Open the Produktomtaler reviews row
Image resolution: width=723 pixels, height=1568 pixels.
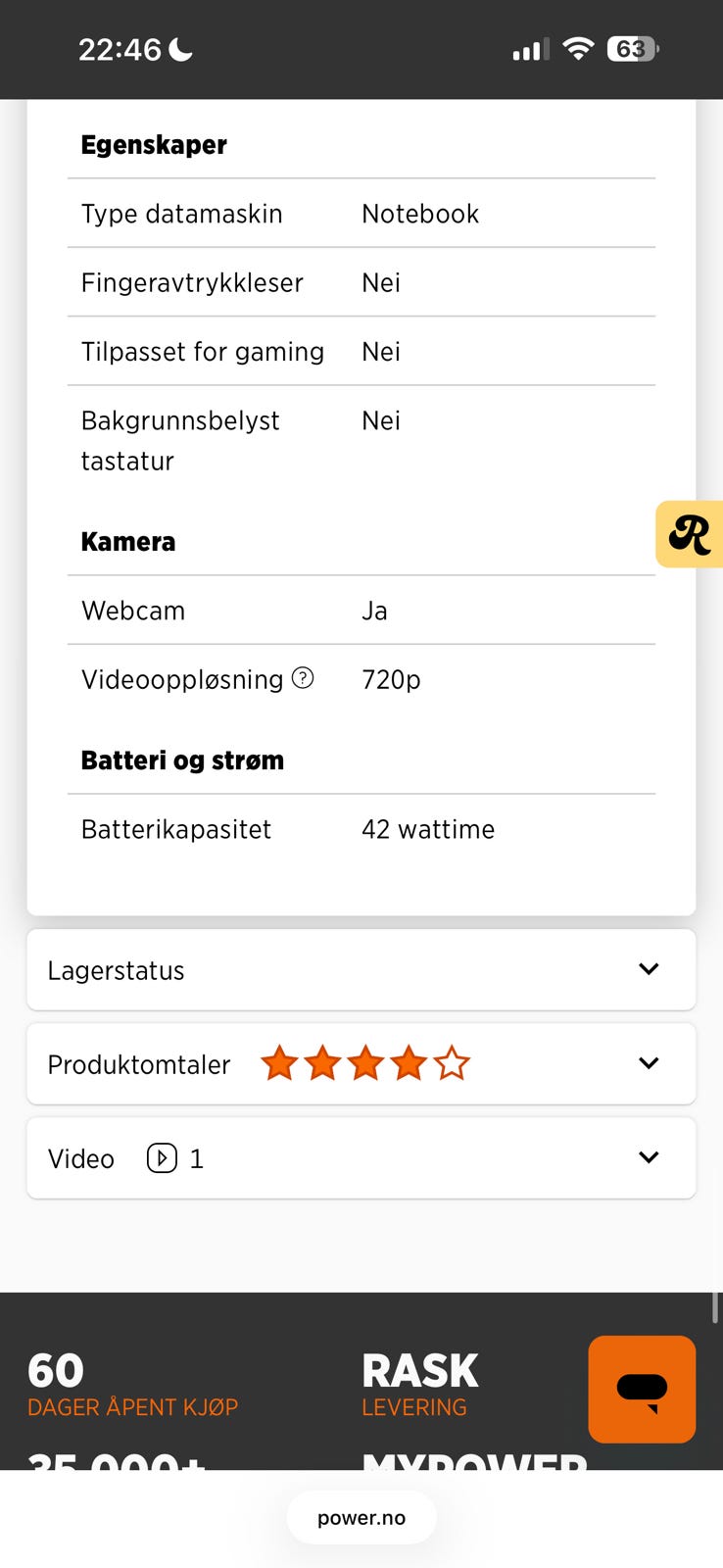coord(361,1064)
